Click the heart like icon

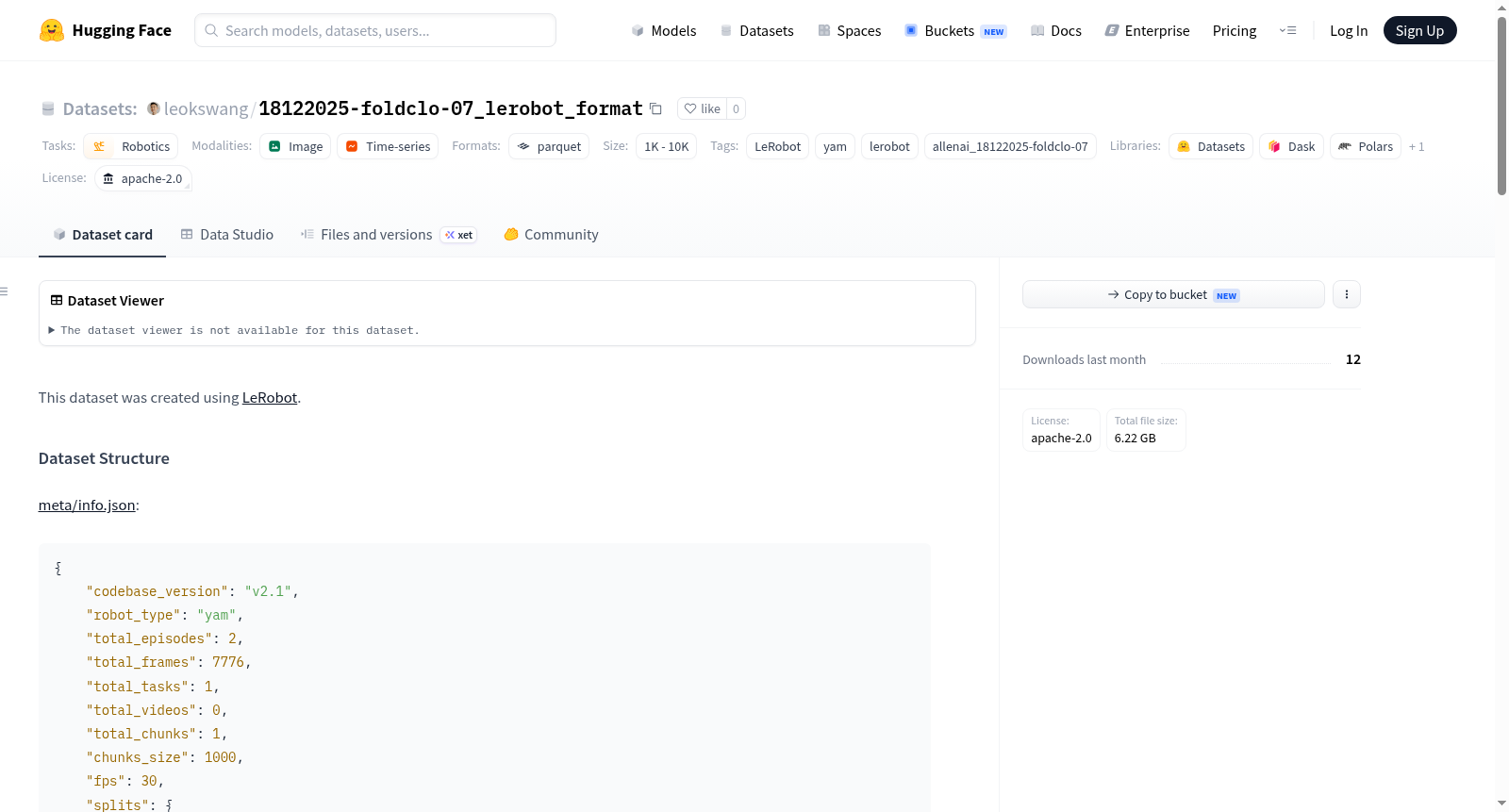coord(690,108)
